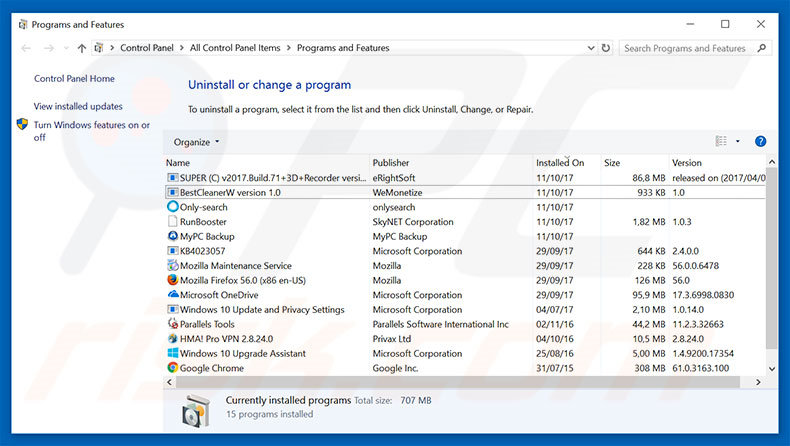Click the Google Inc. publisher cell
The width and height of the screenshot is (790, 446).
396,368
